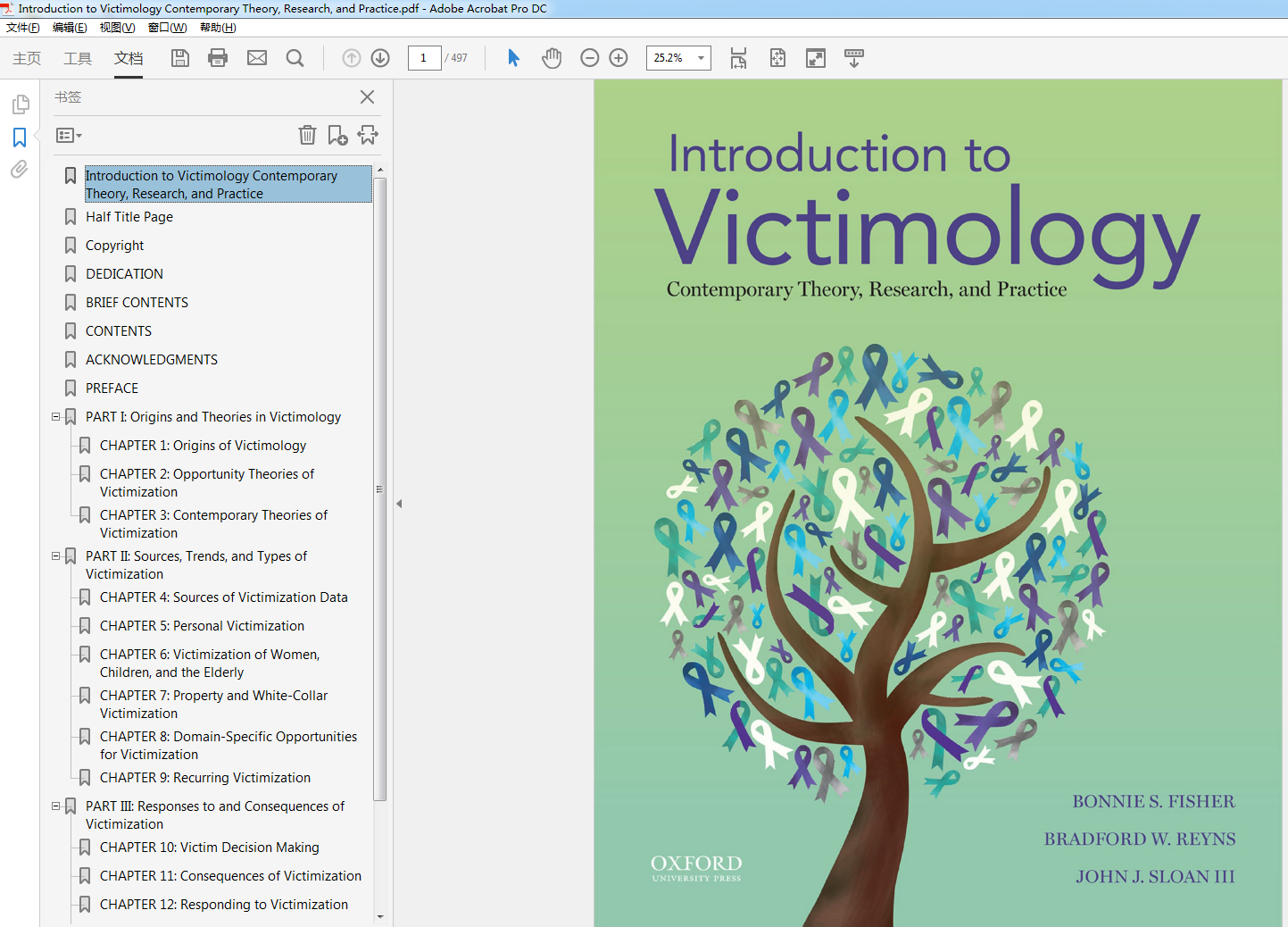This screenshot has height=927, width=1288.
Task: Open the Search magnifier tool
Action: [x=295, y=58]
